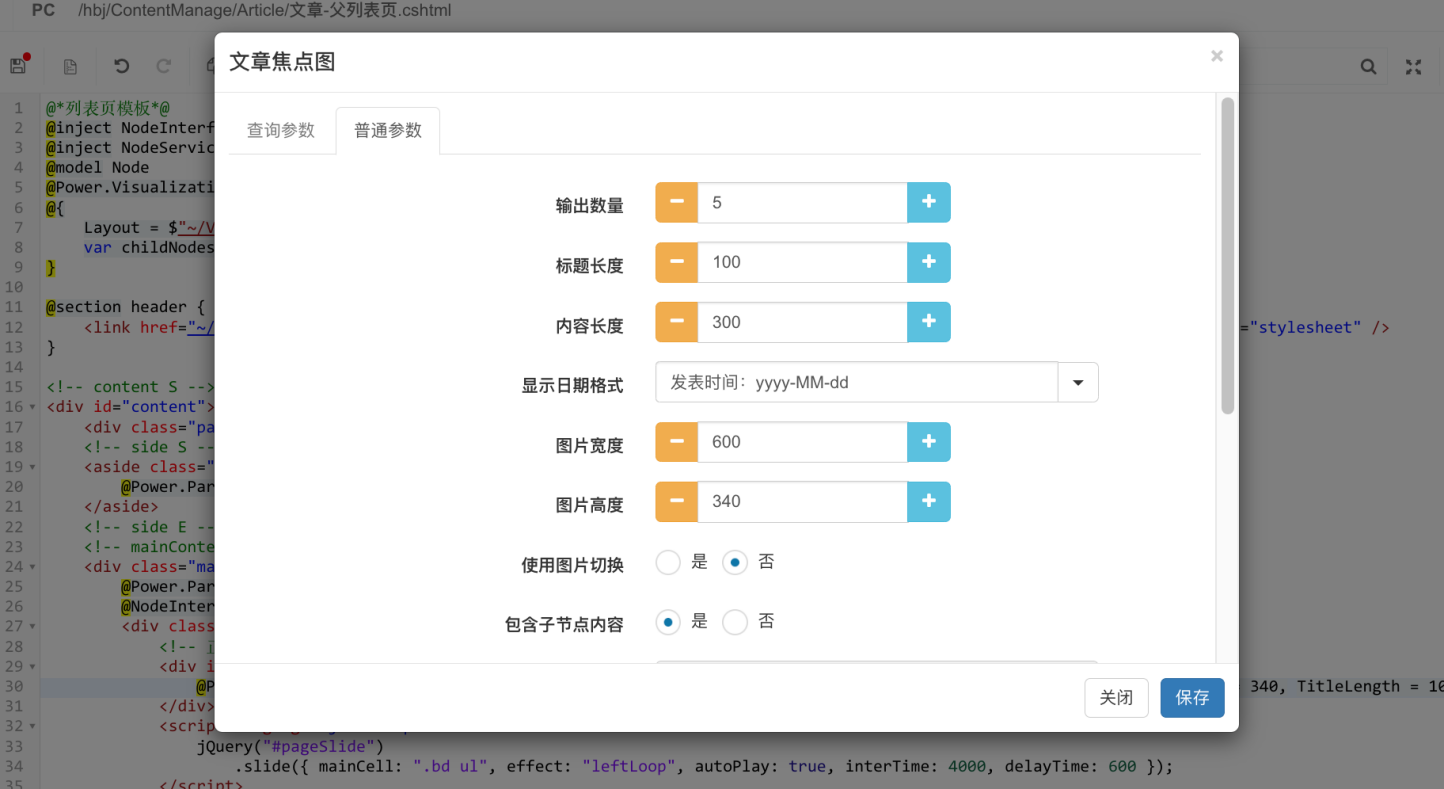Increase 输出数量 with the plus button

point(929,202)
